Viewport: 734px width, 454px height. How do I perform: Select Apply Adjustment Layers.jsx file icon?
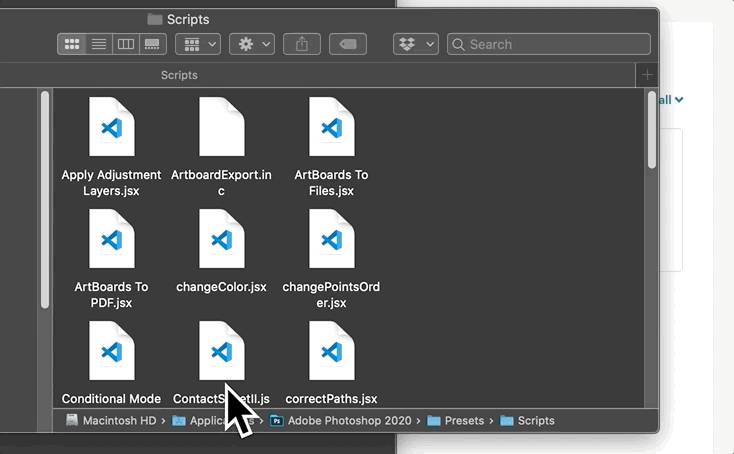tap(112, 126)
